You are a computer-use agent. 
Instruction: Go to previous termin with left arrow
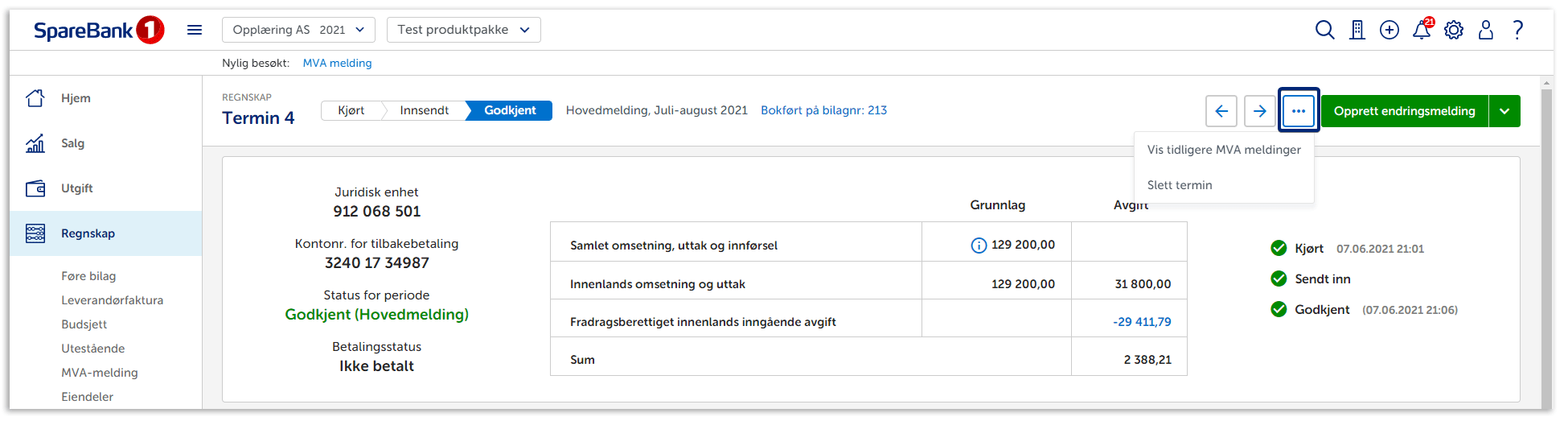point(1221,111)
